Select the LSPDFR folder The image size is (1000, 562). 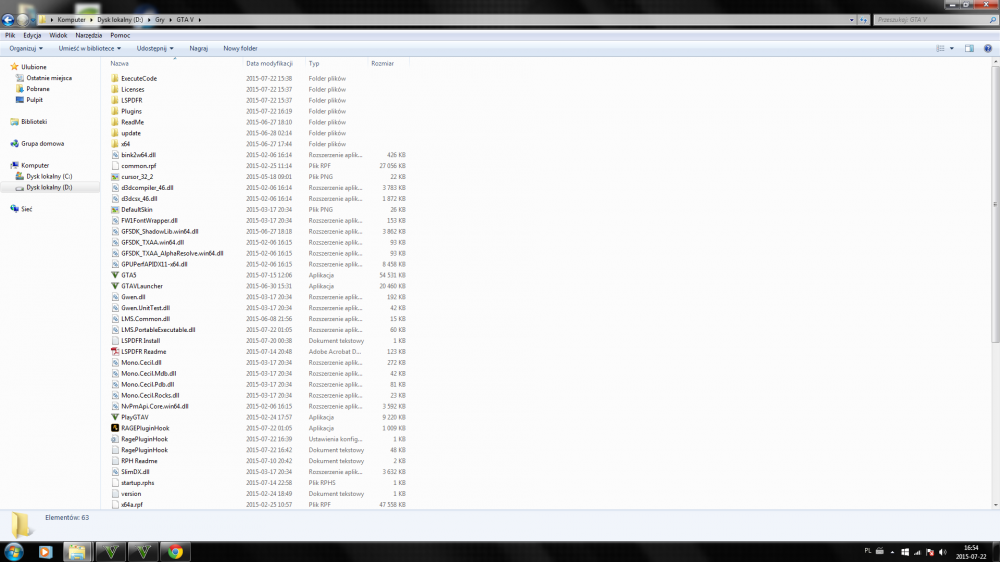click(131, 100)
